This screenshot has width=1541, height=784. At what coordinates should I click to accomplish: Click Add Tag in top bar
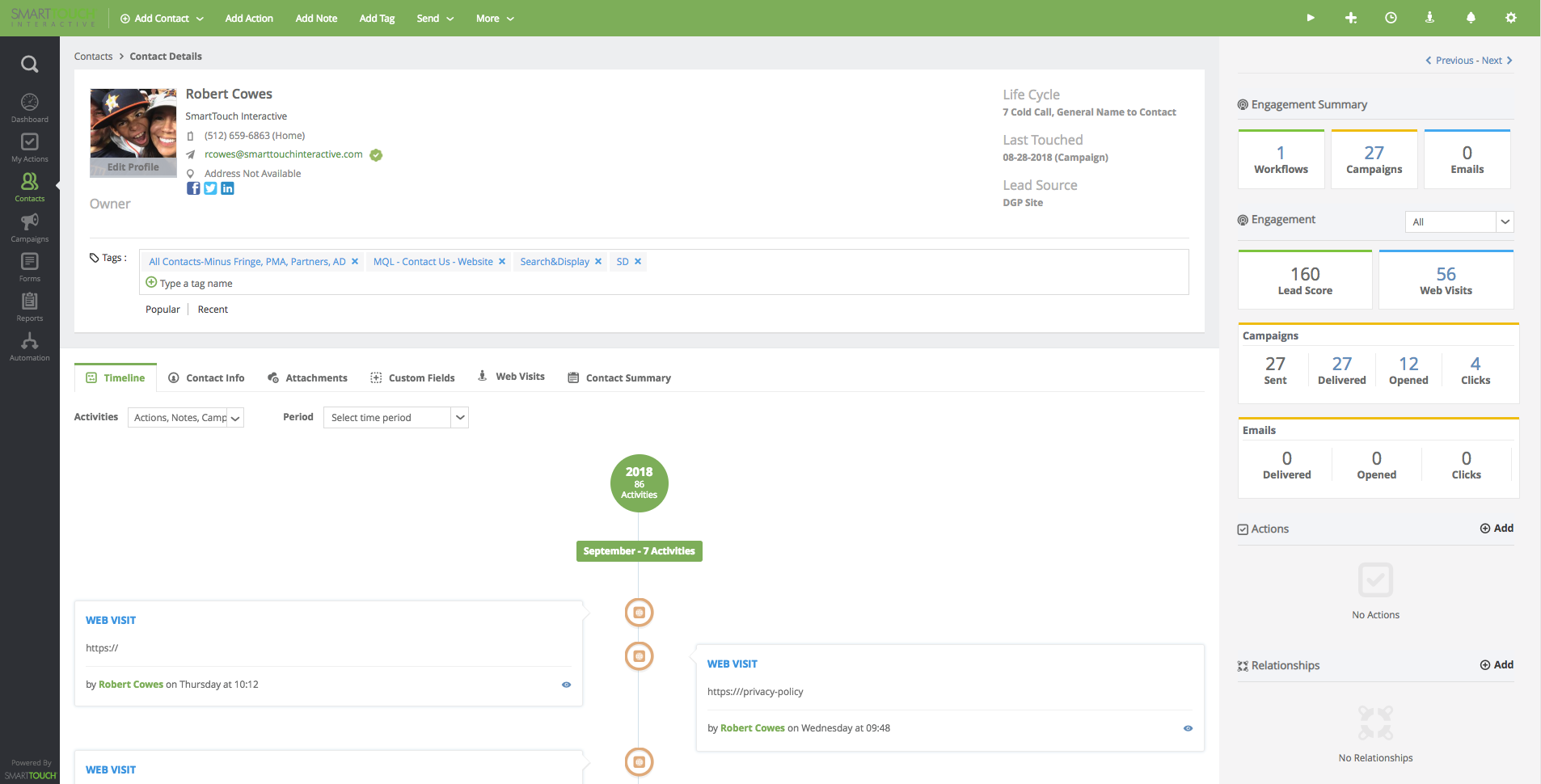[377, 18]
